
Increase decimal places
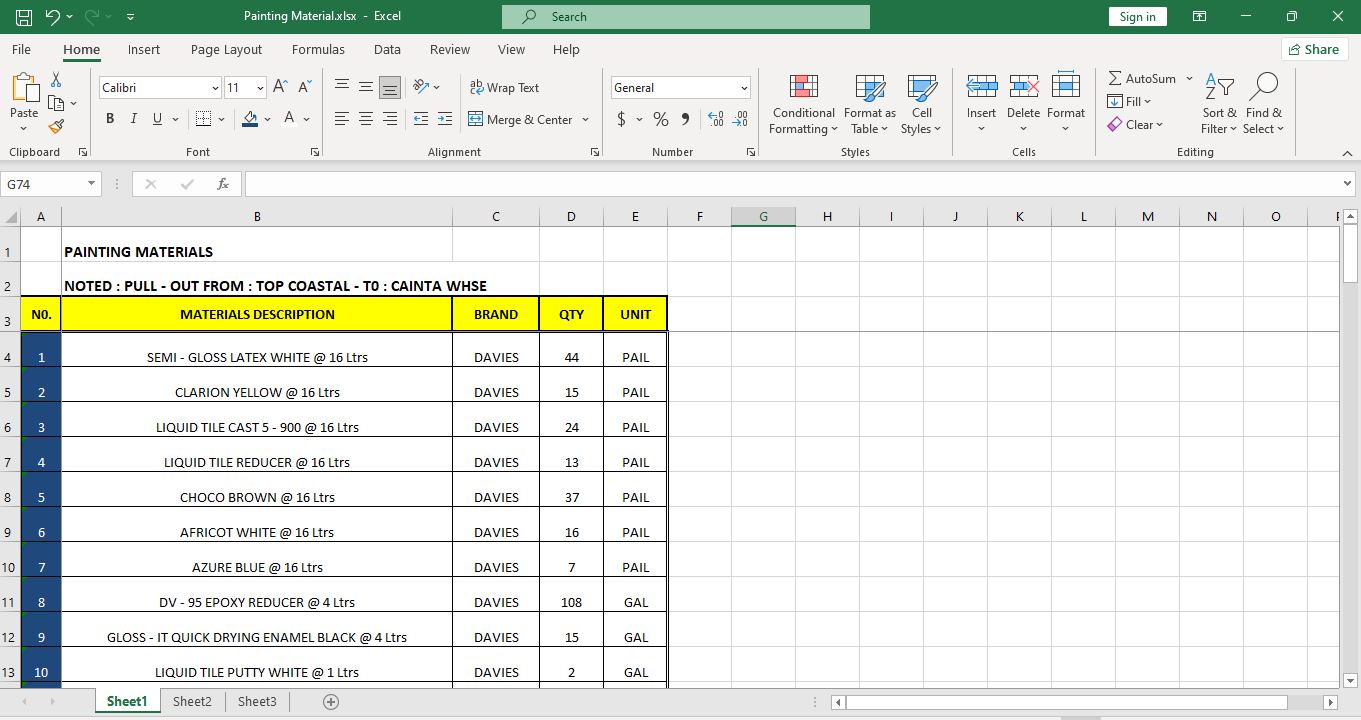click(x=716, y=119)
